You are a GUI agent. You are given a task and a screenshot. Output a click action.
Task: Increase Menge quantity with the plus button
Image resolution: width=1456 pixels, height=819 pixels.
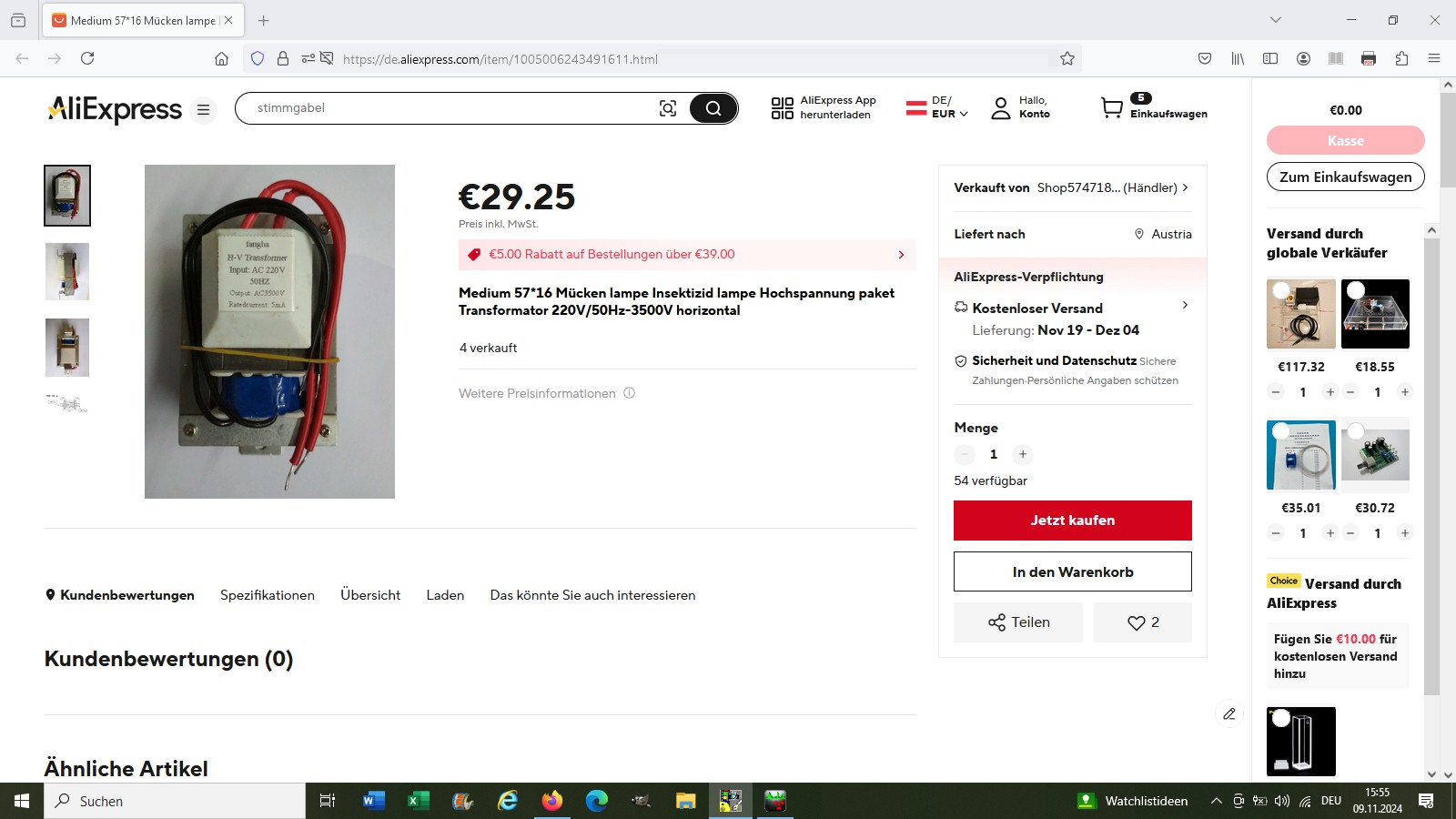[1023, 454]
